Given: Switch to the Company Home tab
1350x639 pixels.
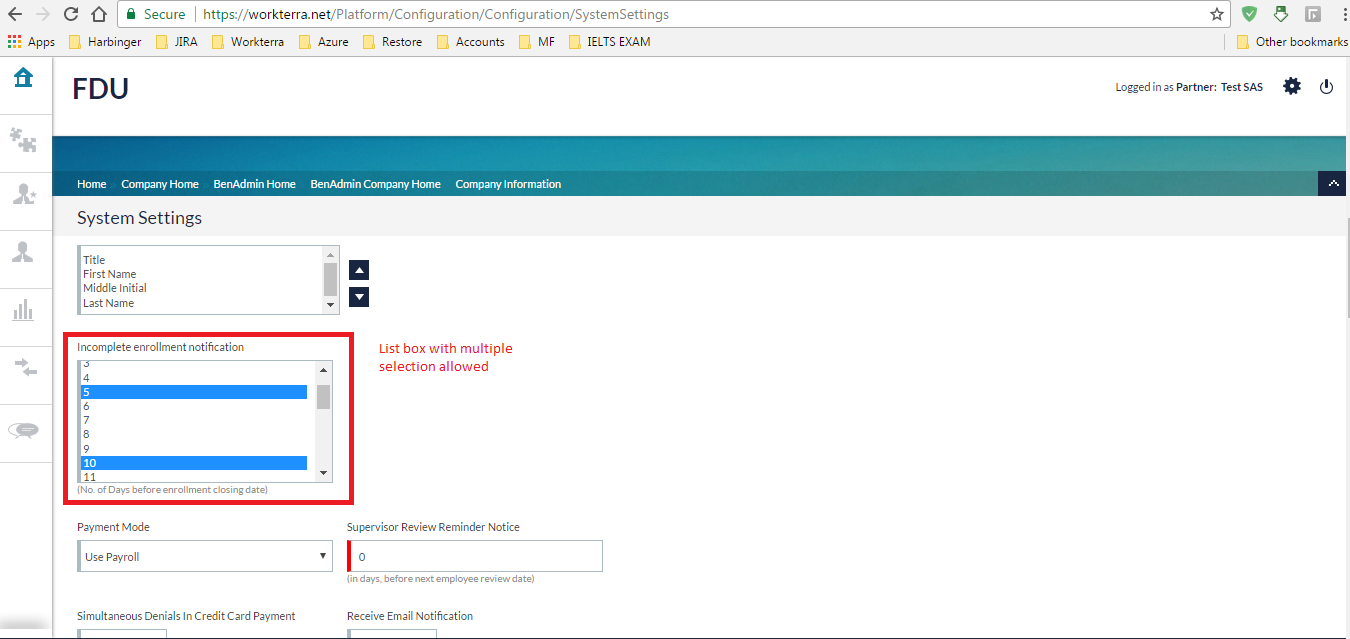Looking at the screenshot, I should tap(160, 183).
